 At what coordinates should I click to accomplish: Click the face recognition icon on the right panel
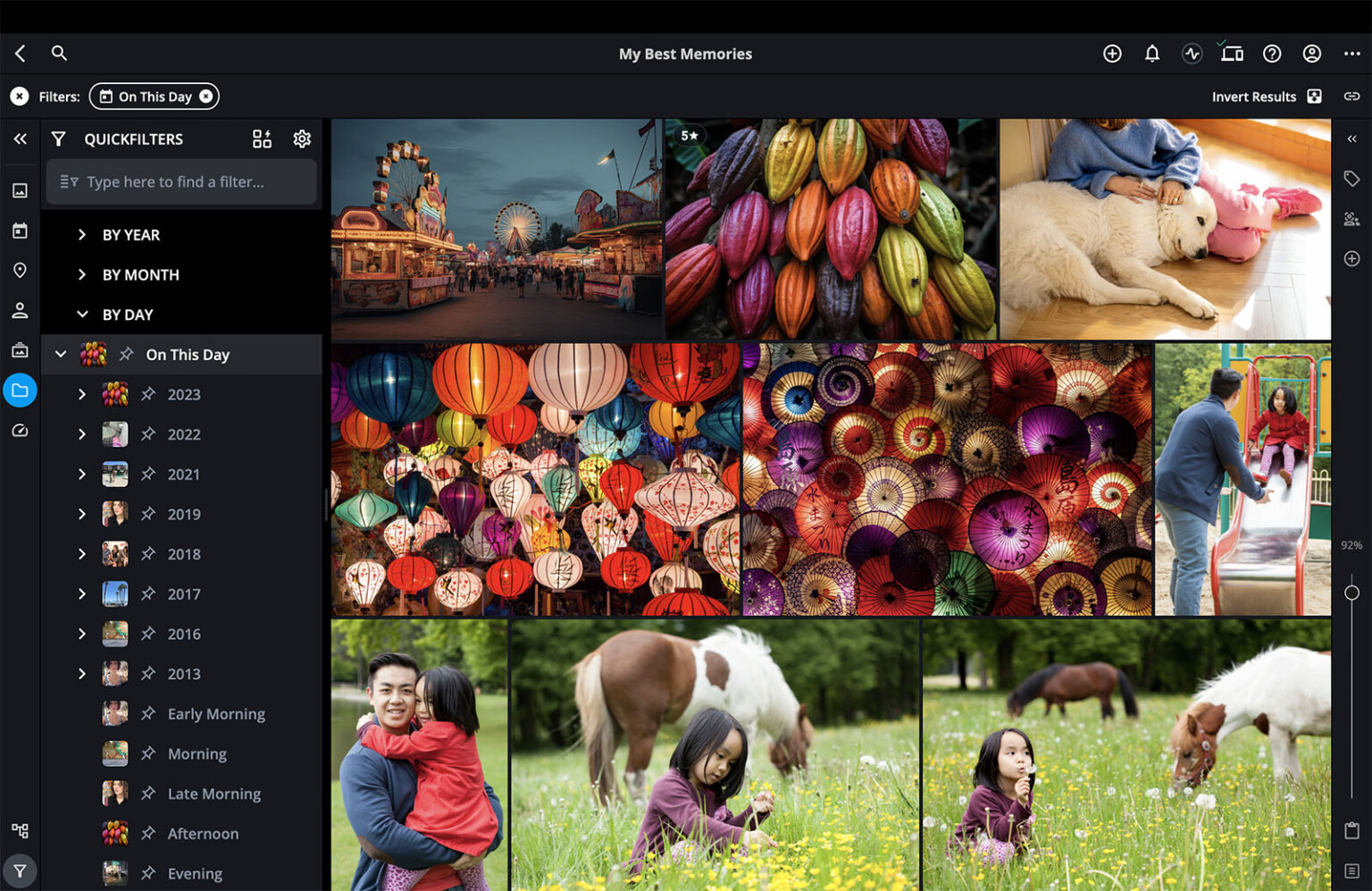[1351, 218]
